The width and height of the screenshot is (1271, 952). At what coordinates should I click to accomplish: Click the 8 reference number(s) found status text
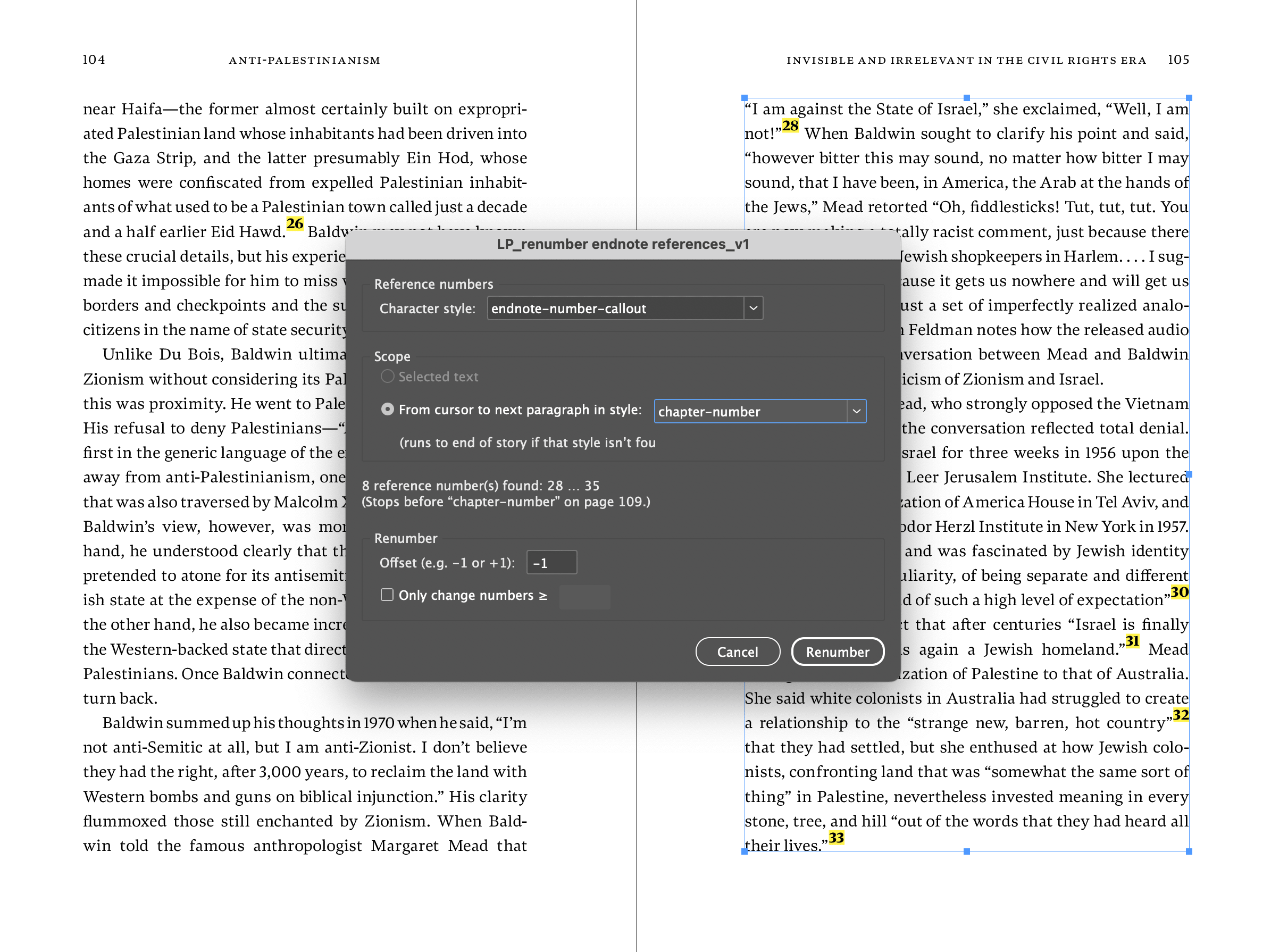pos(480,486)
